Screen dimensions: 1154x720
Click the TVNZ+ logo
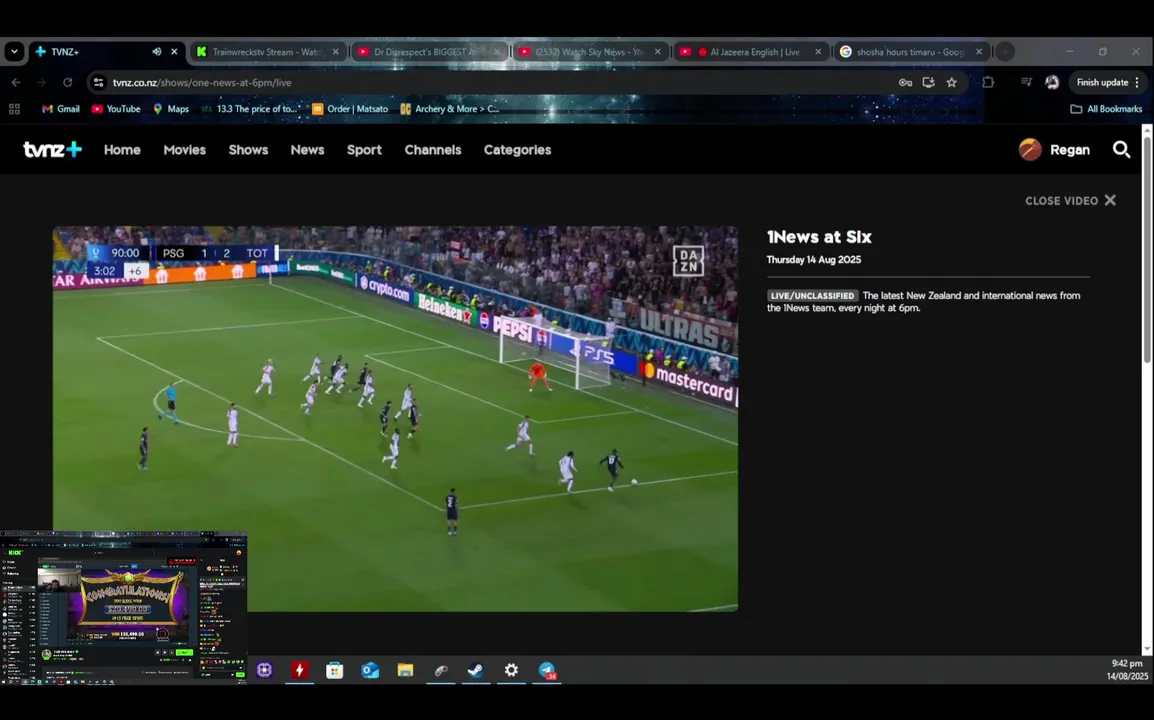pyautogui.click(x=52, y=149)
